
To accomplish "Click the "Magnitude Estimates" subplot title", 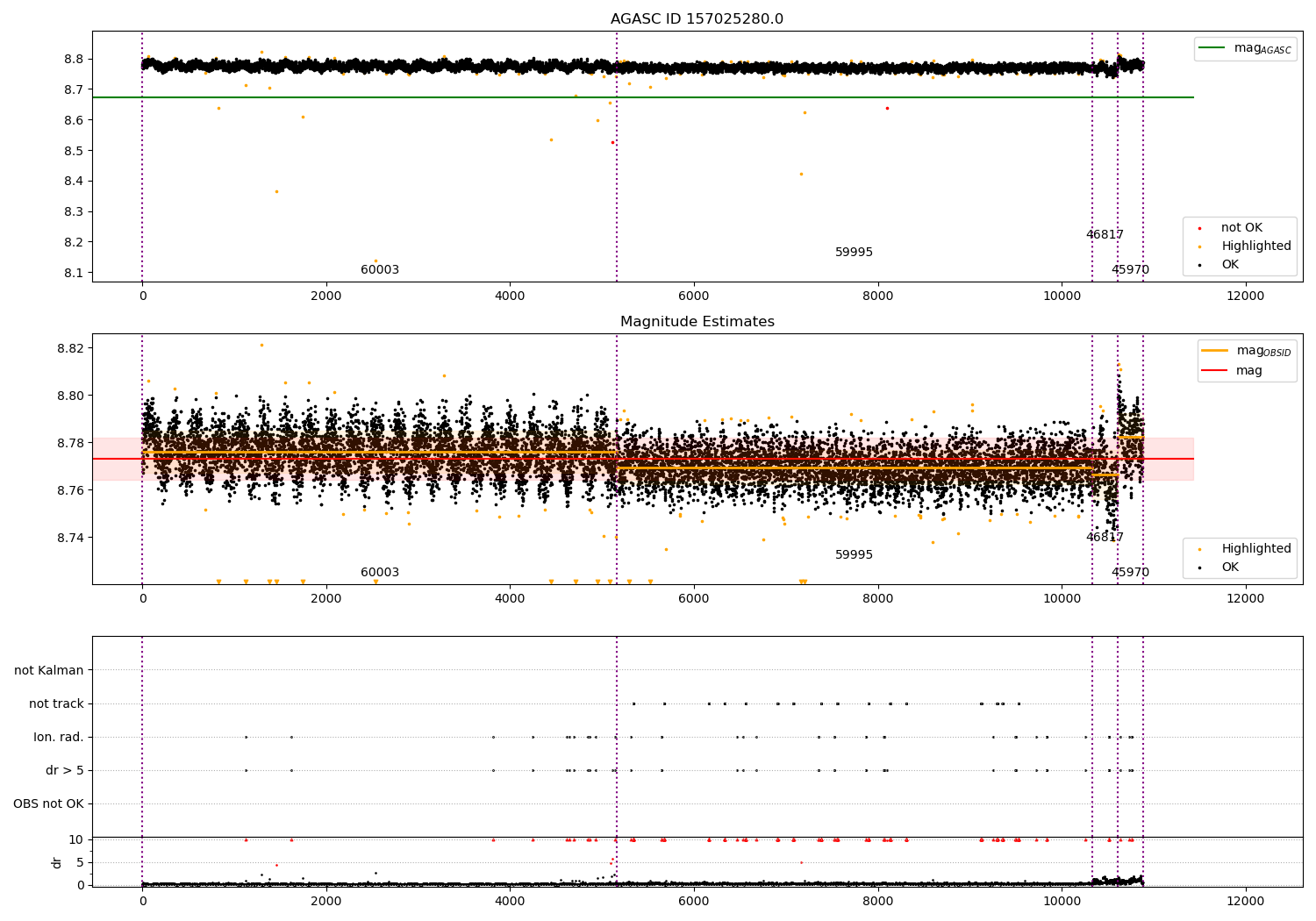I will pyautogui.click(x=697, y=321).
